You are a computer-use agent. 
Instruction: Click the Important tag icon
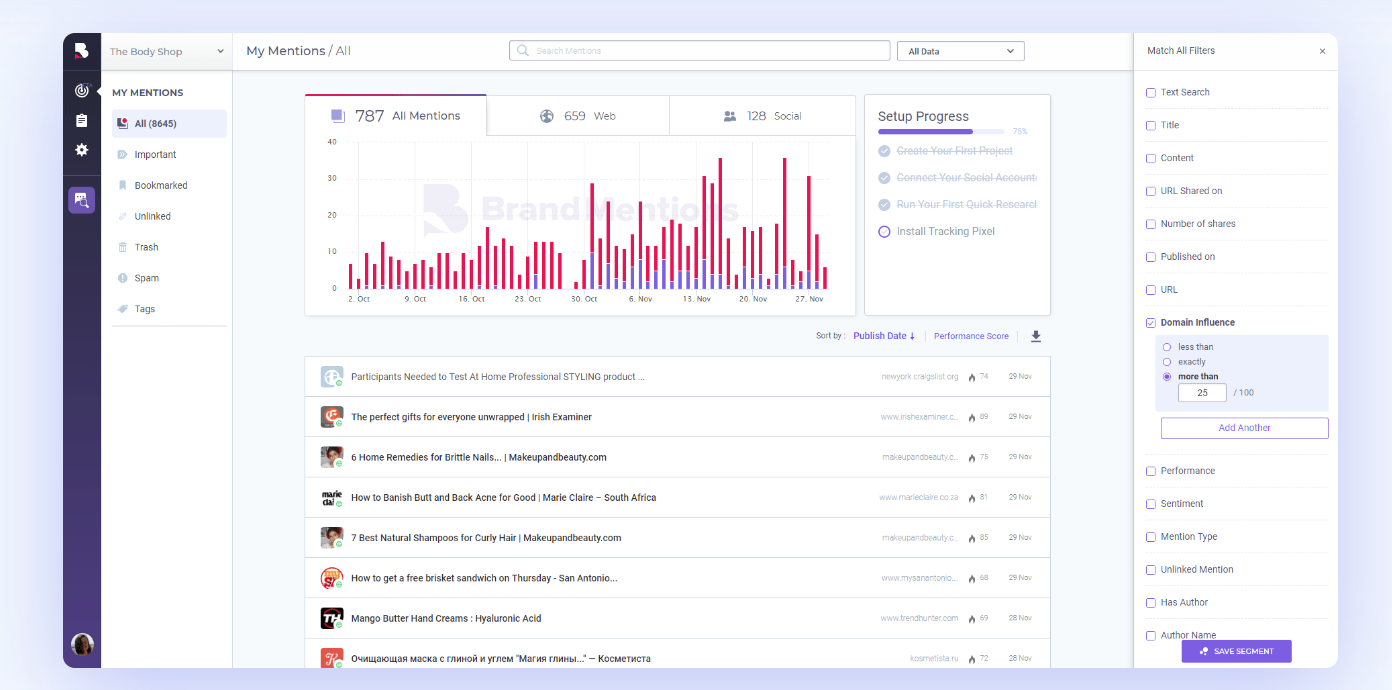point(122,155)
